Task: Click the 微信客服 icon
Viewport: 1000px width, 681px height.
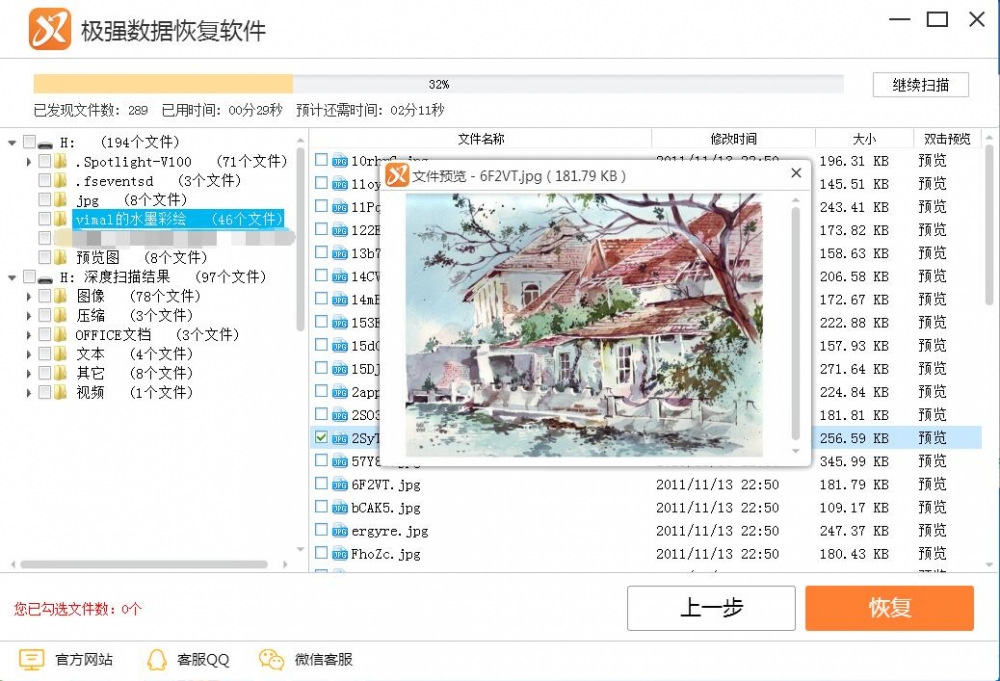Action: pyautogui.click(x=270, y=659)
